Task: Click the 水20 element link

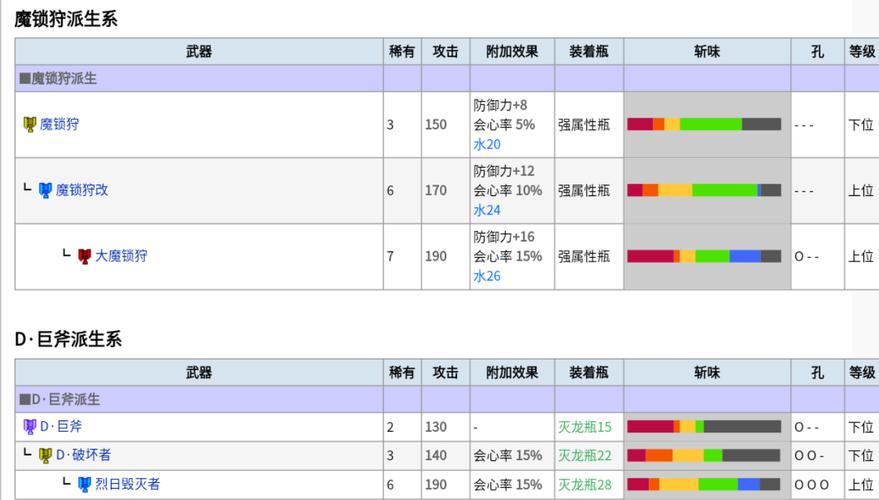Action: pyautogui.click(x=487, y=145)
